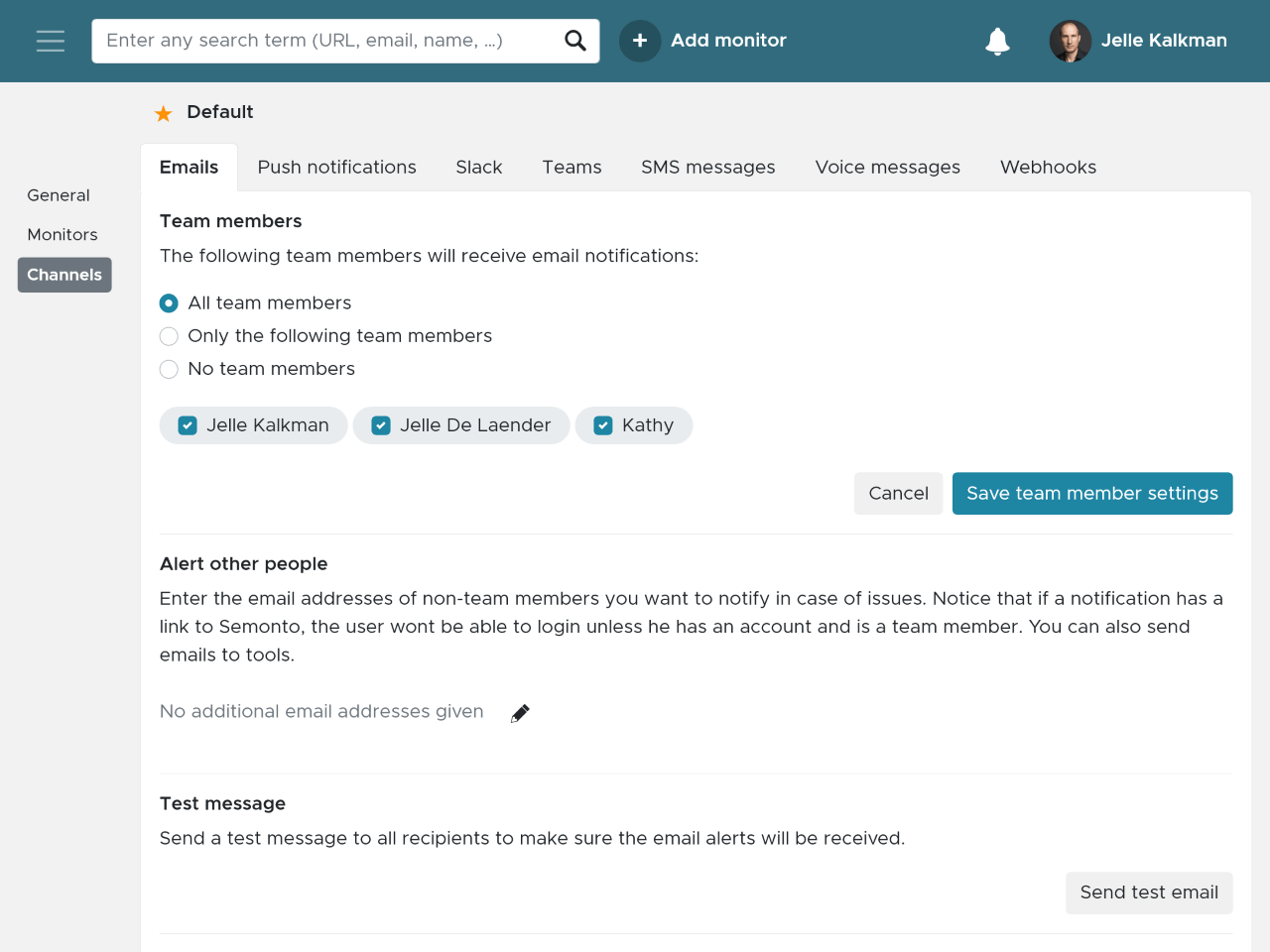Select Channels in the sidebar
The image size is (1270, 952).
point(64,275)
